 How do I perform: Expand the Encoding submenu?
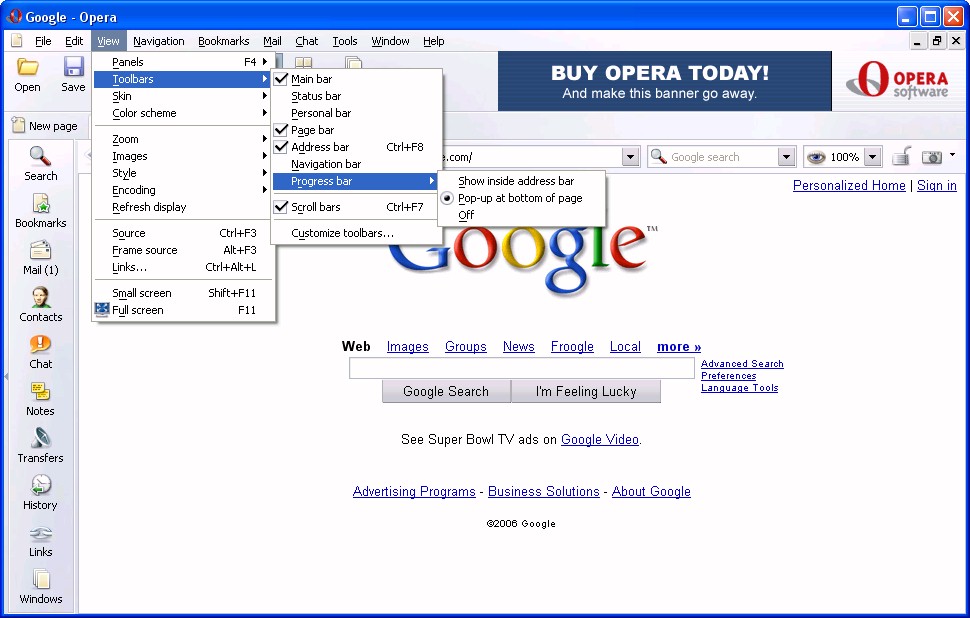(x=182, y=190)
